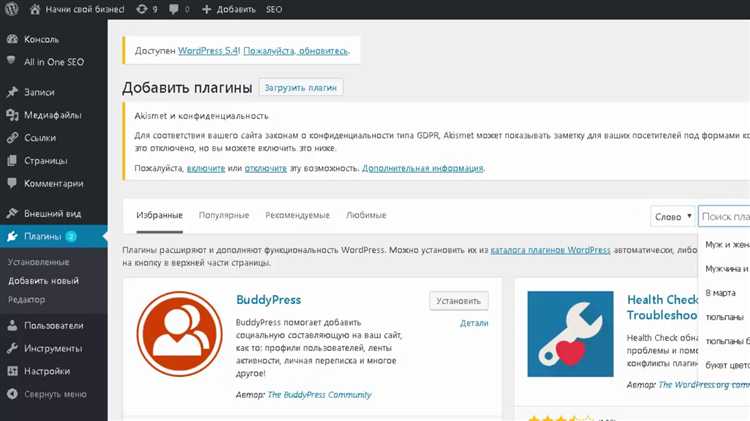Open the WordPress 5.4 link
Image resolution: width=750 pixels, height=421 pixels.
click(208, 51)
